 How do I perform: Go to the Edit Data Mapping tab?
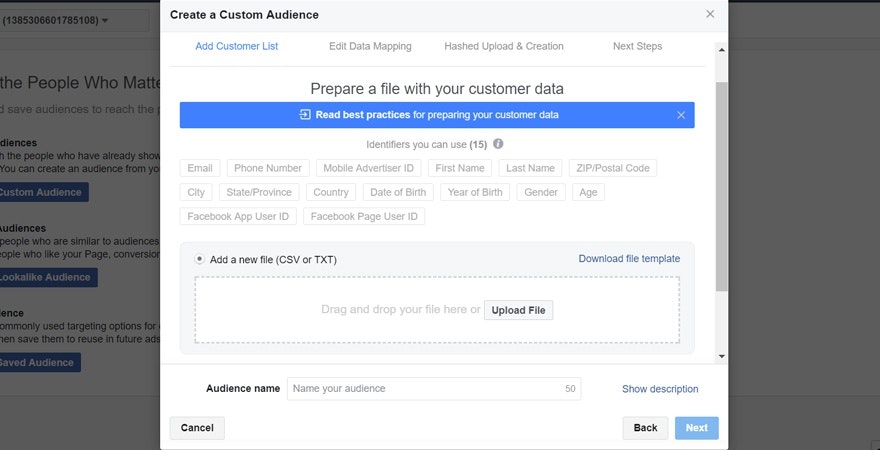(370, 46)
